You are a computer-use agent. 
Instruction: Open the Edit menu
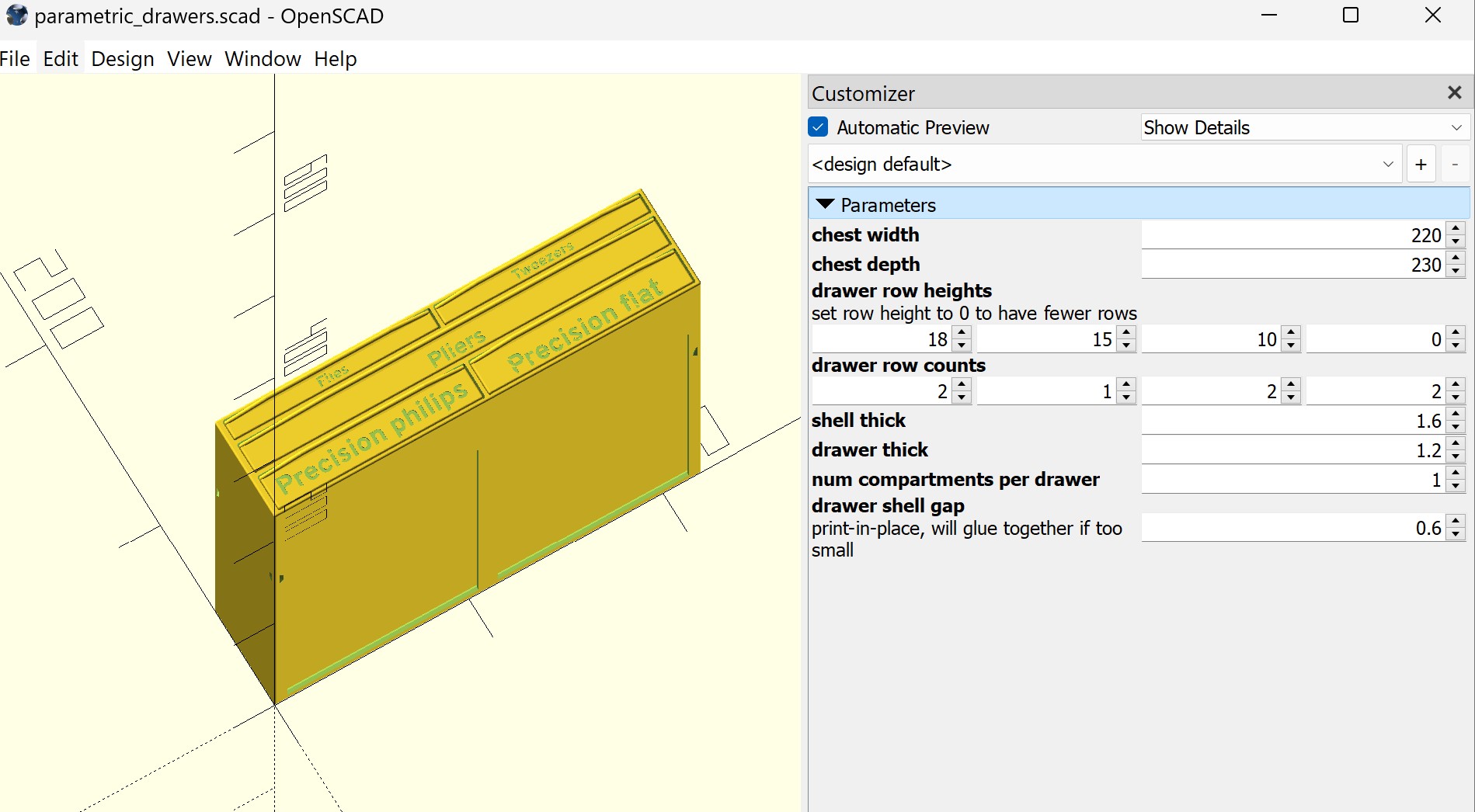[x=61, y=59]
